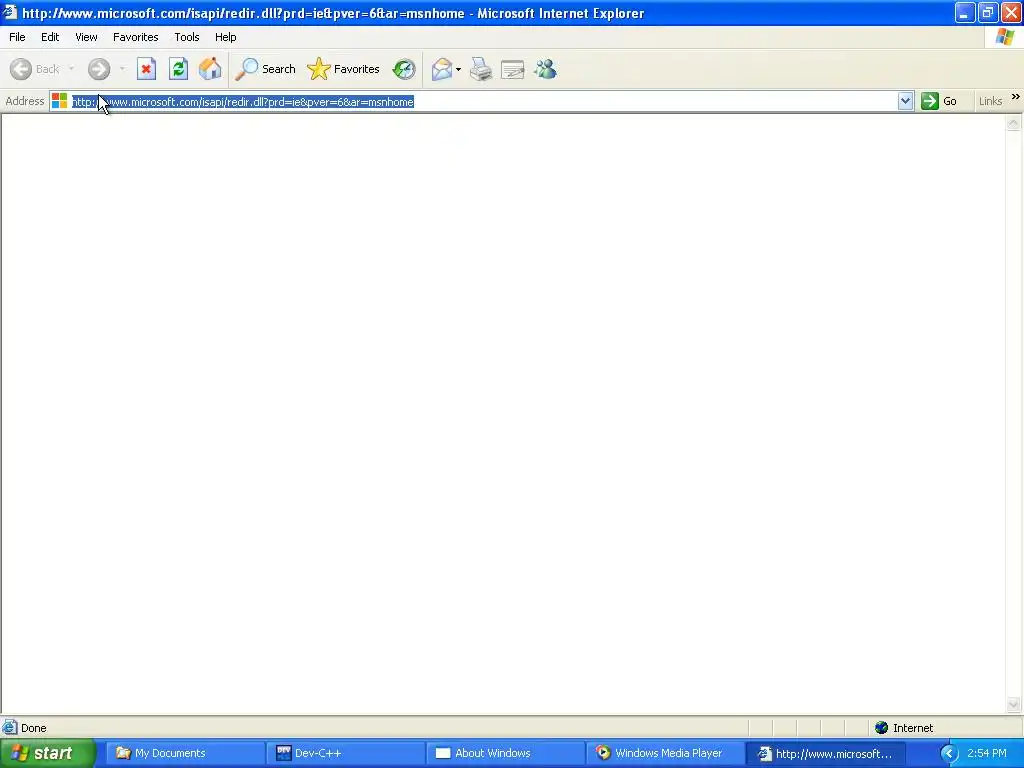1024x768 pixels.
Task: Click the Internet Explorer taskbar button
Action: pos(825,753)
